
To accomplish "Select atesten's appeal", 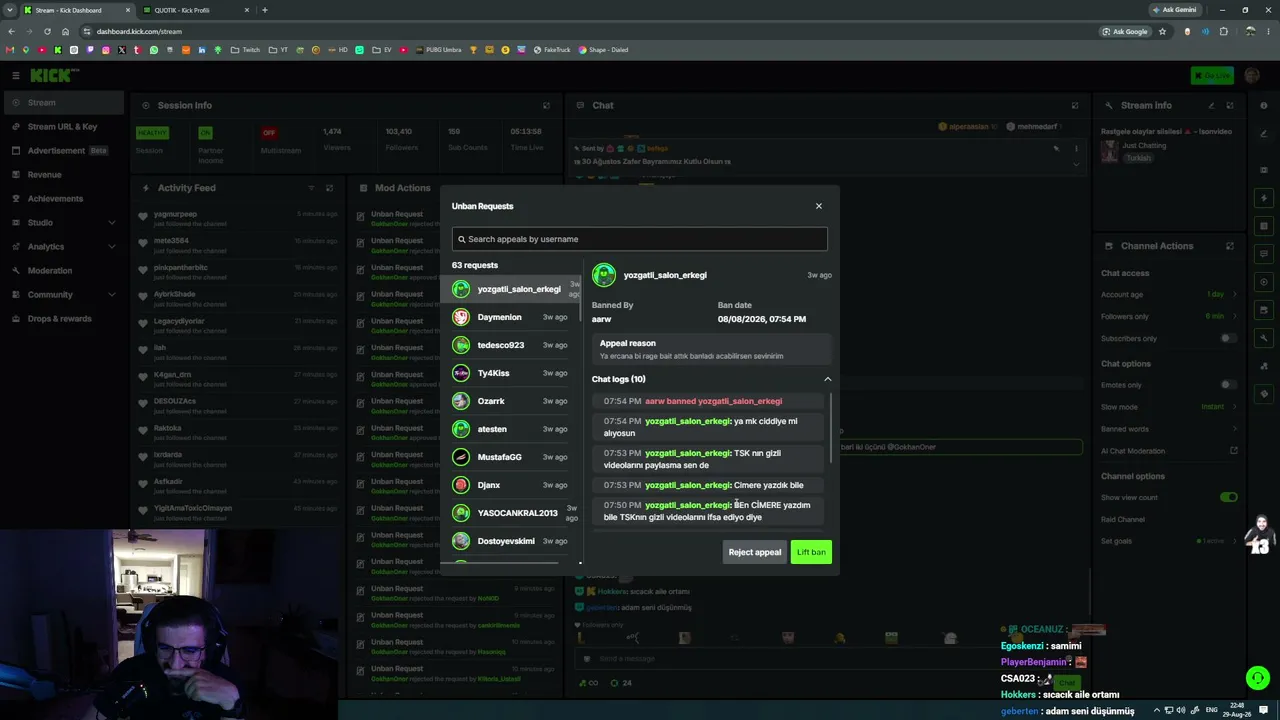I will click(511, 429).
